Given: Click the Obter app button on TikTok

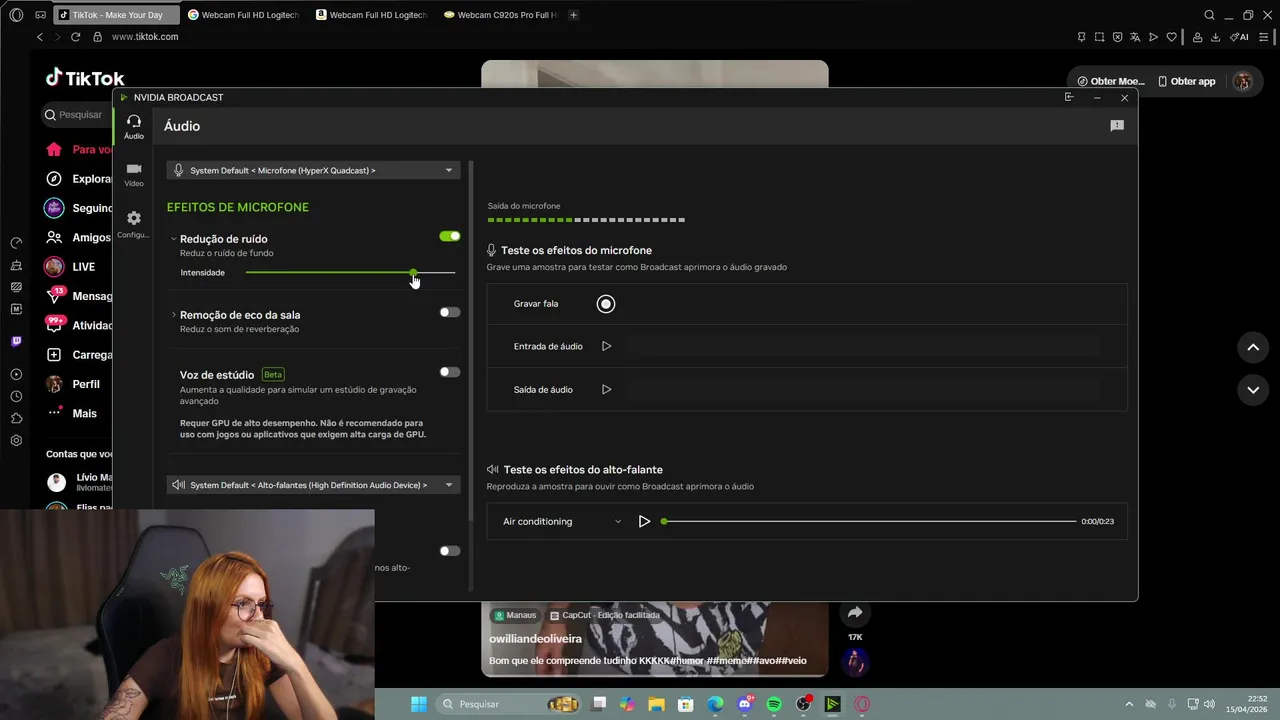Looking at the screenshot, I should (1187, 81).
